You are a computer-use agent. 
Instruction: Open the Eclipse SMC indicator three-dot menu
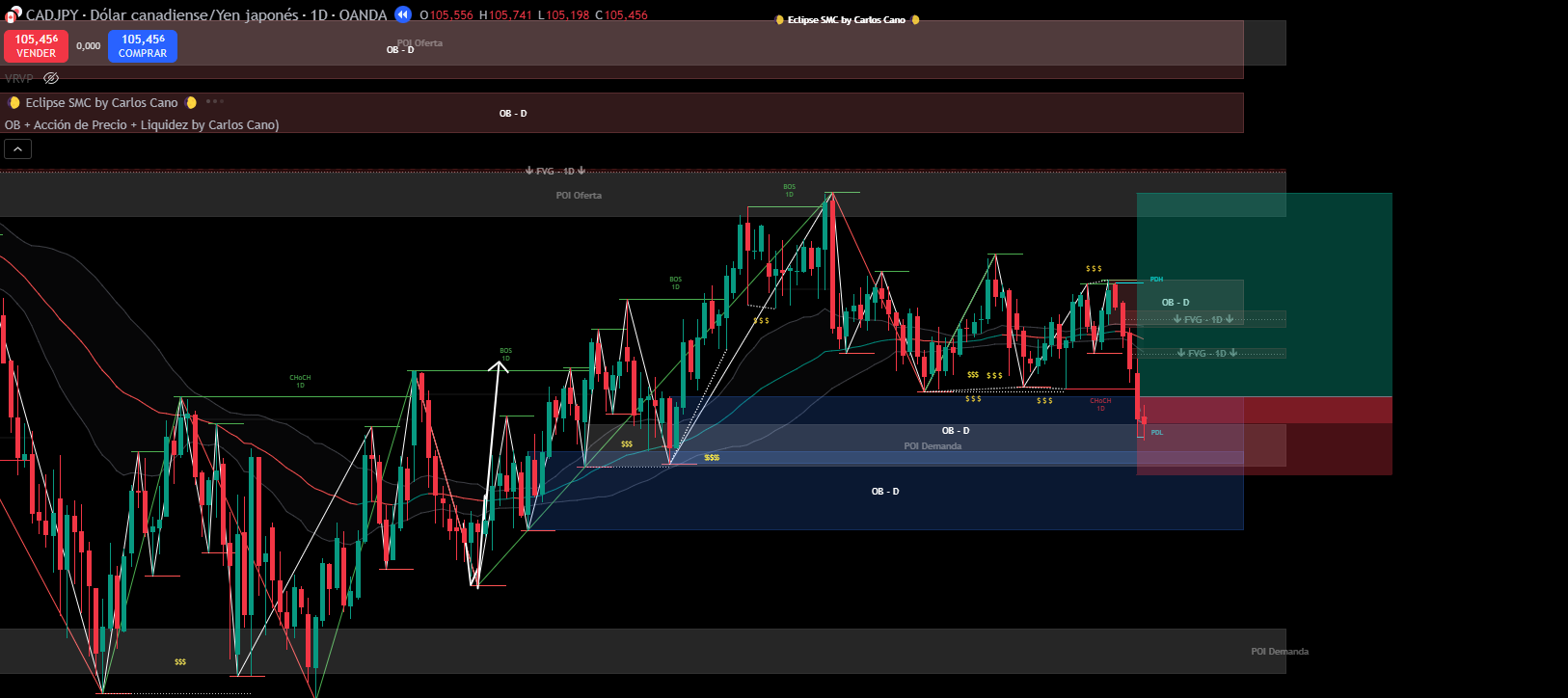pyautogui.click(x=214, y=101)
